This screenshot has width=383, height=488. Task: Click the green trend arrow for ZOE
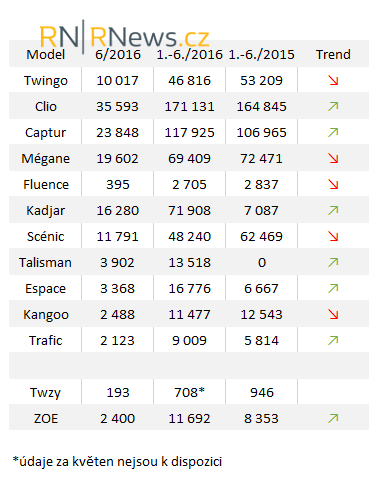333,418
